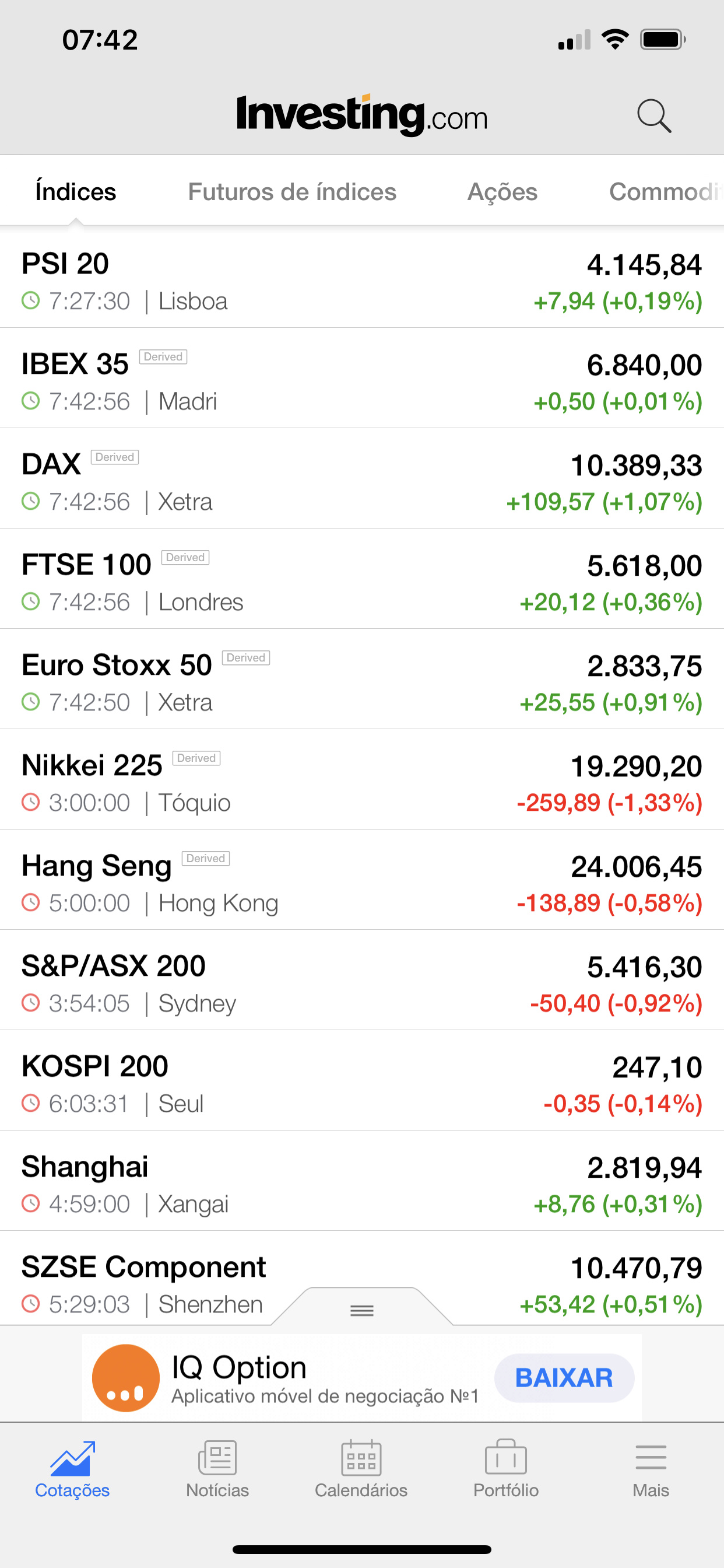Viewport: 724px width, 1568px height.
Task: Open the Portfólio briefcase icon
Action: point(505,1457)
